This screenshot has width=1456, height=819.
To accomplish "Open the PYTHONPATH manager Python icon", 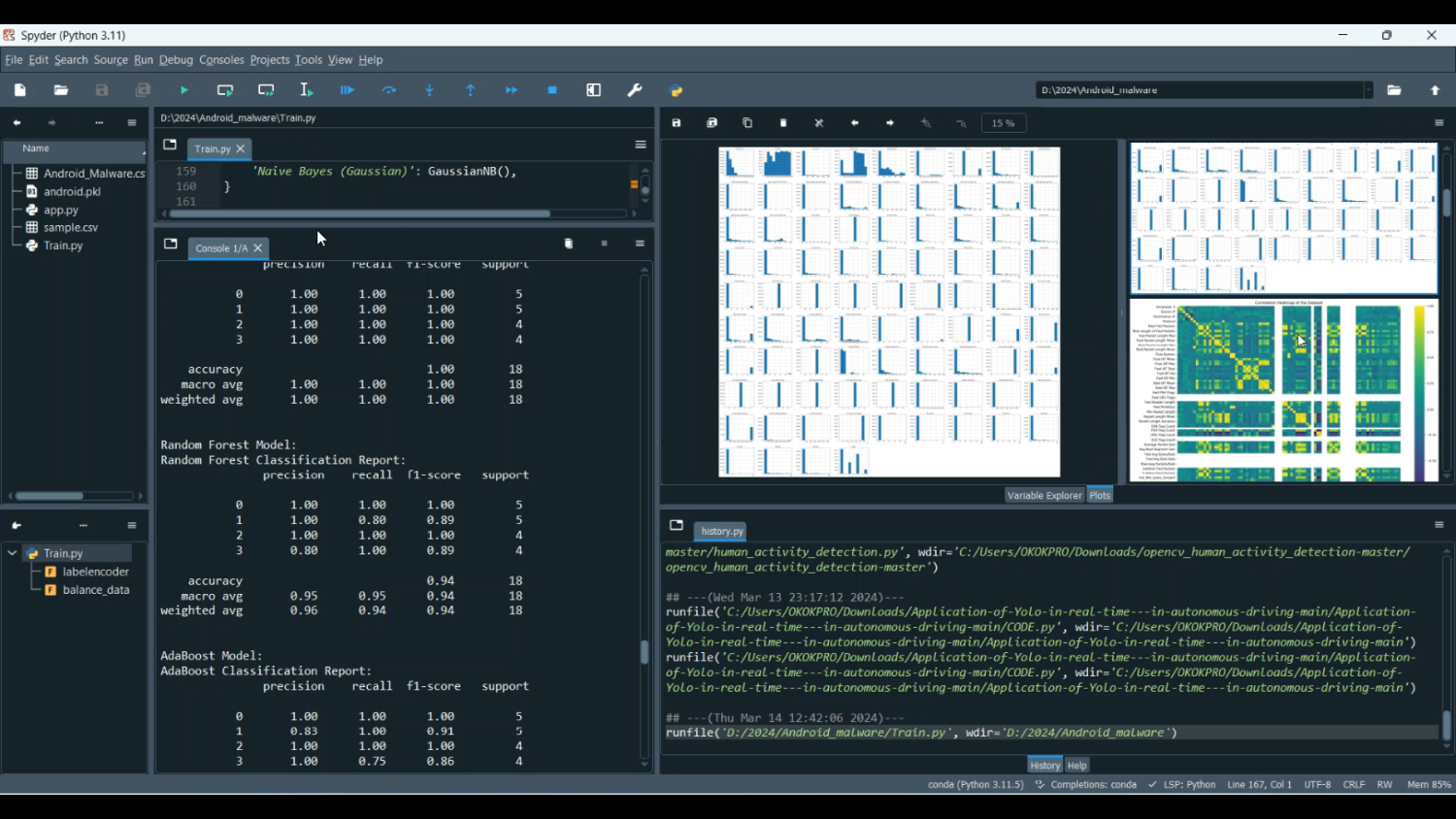I will 677,91.
